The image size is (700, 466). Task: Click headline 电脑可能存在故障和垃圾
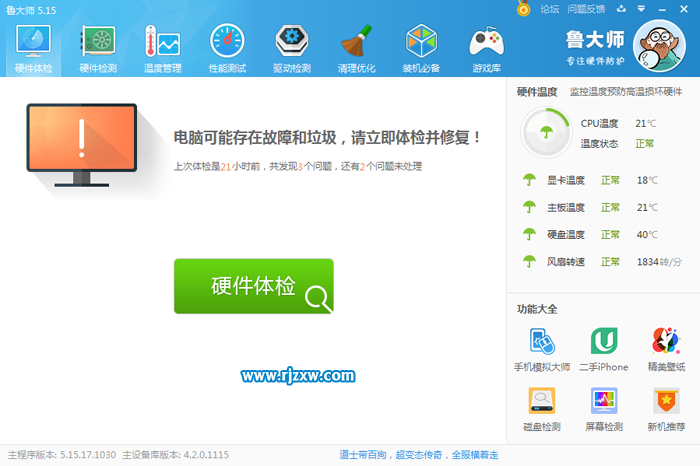[x=327, y=137]
